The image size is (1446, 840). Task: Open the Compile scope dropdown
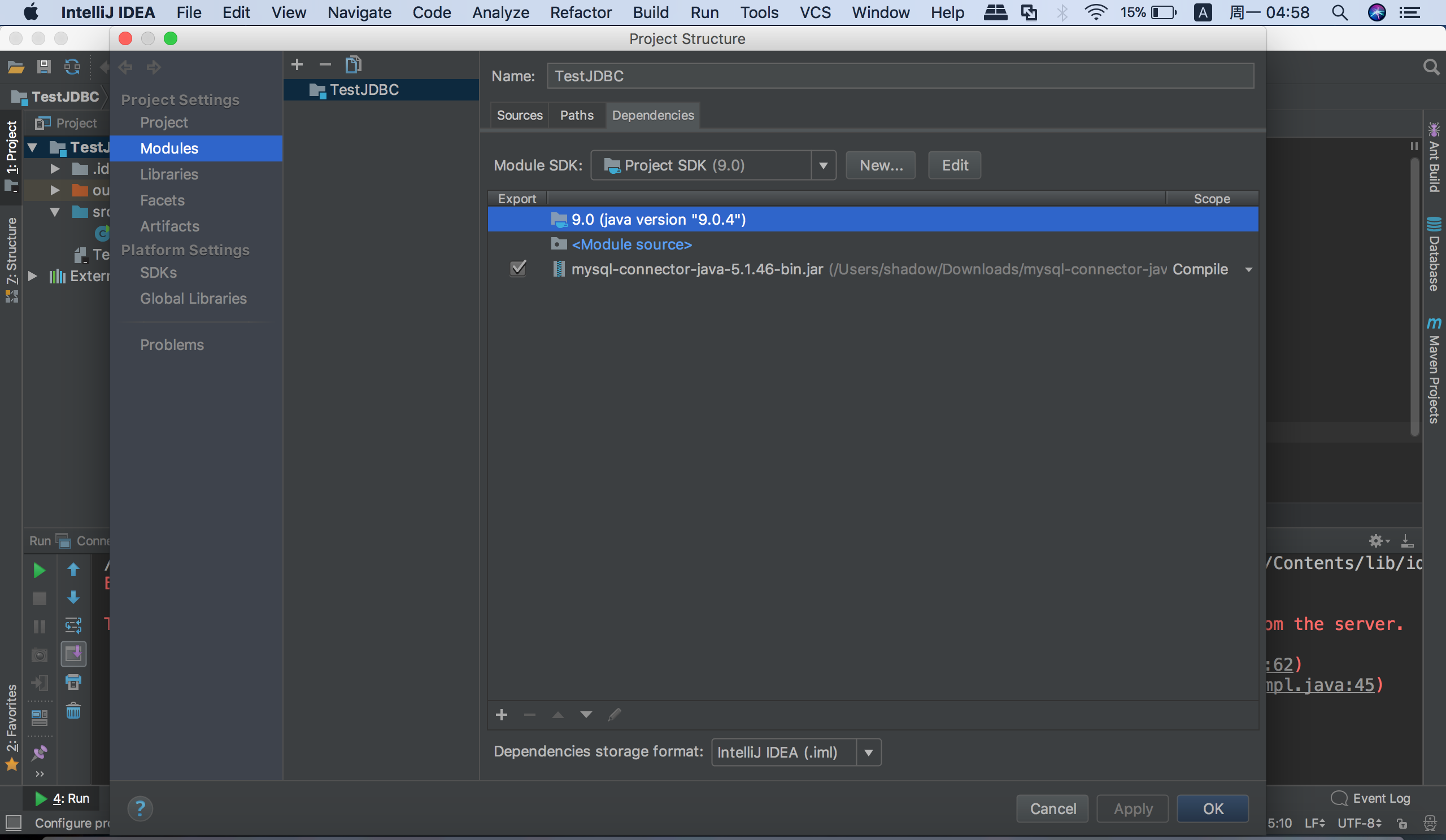click(1248, 269)
